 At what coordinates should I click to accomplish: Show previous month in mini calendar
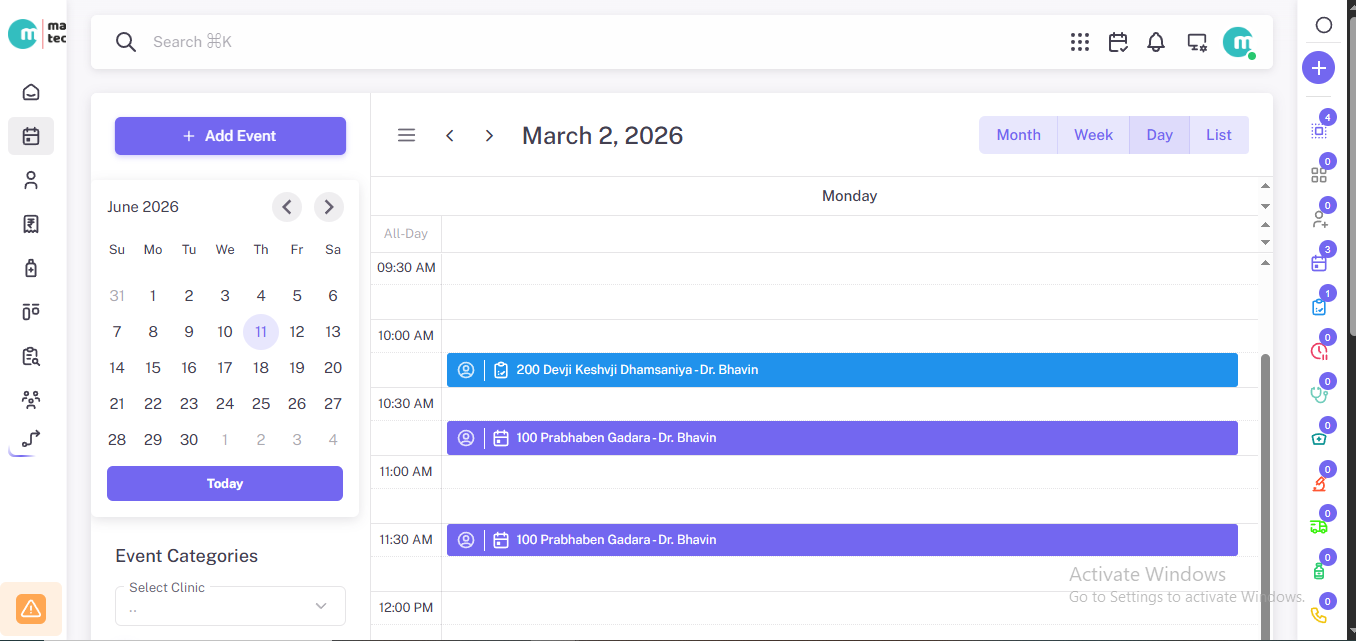point(287,207)
